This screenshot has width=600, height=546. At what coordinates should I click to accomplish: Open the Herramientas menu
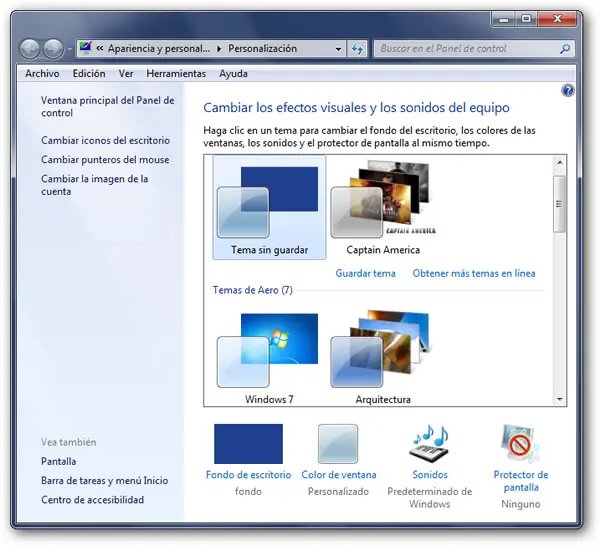(x=176, y=73)
